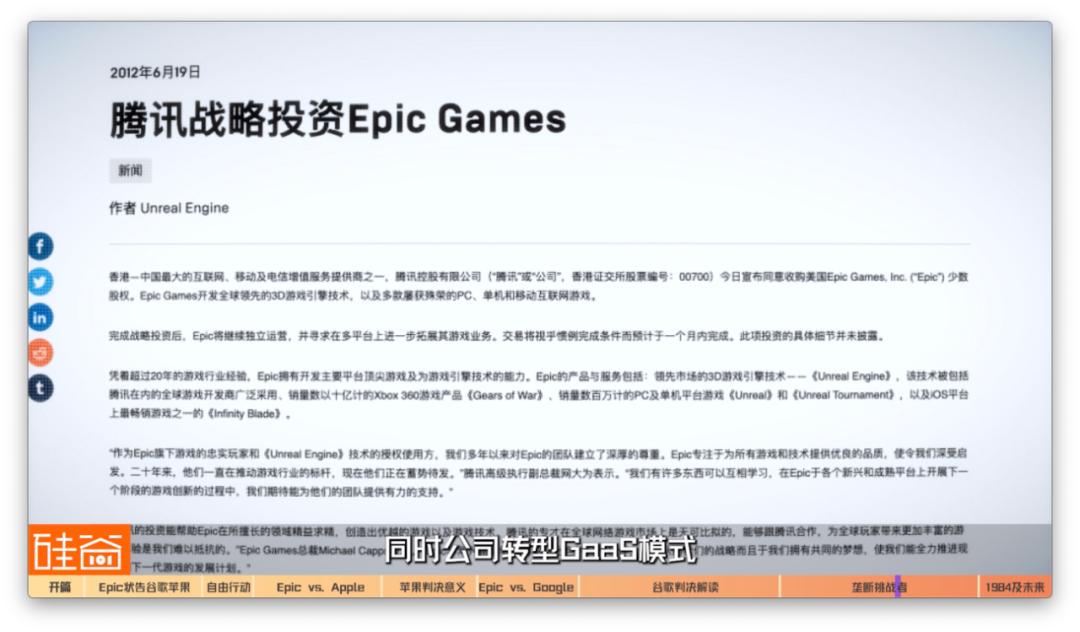Image resolution: width=1080 pixels, height=632 pixels.
Task: Share the article on Reddit
Action: click(x=41, y=353)
